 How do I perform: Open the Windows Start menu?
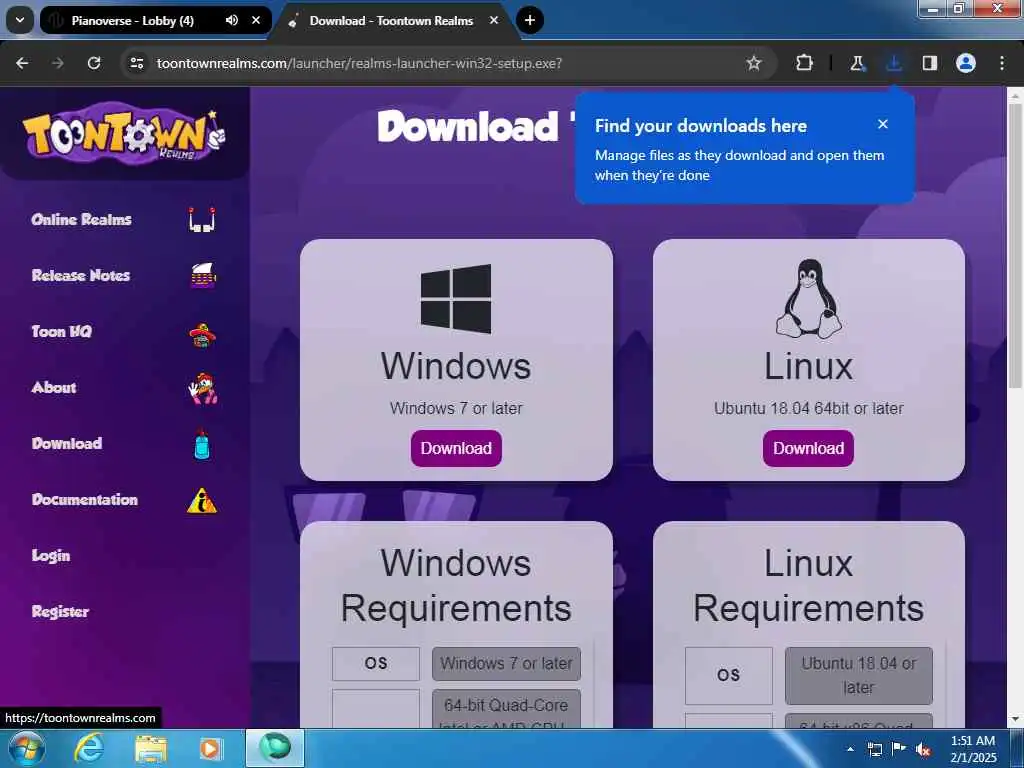click(x=27, y=748)
